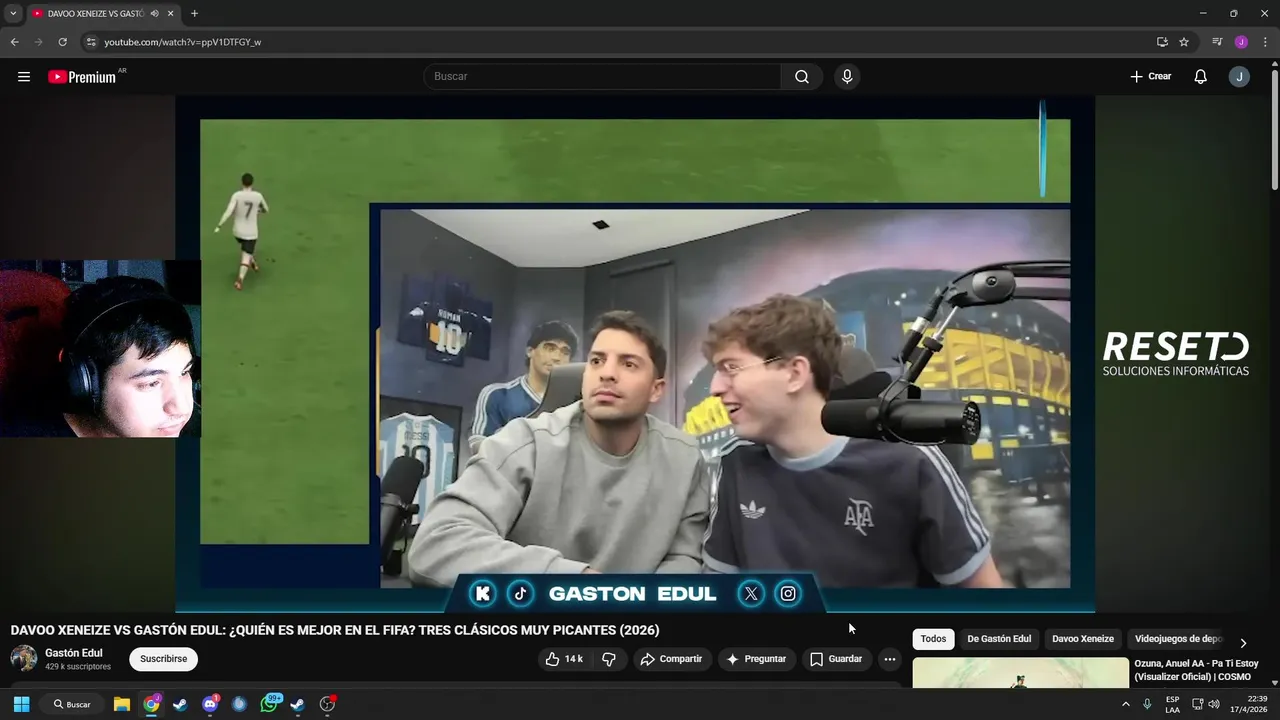Open YouTube notifications bell
Viewport: 1280px width, 720px height.
[x=1201, y=77]
